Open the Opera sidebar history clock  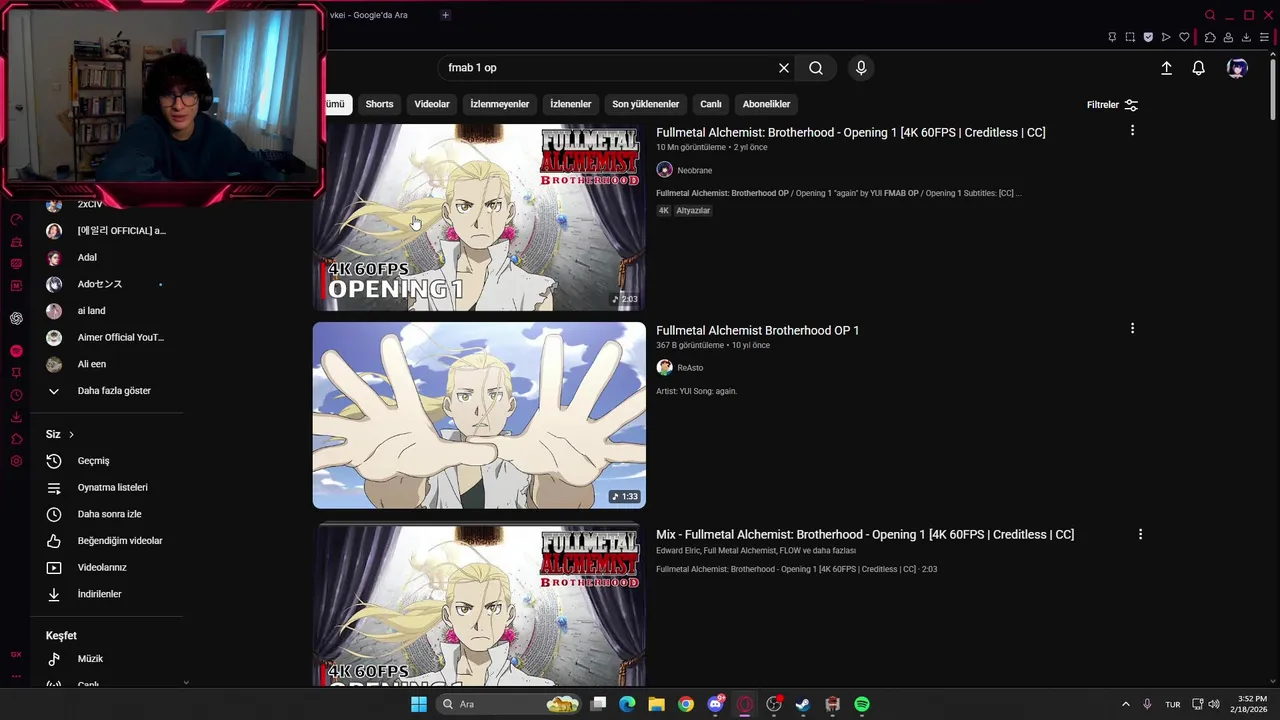coord(16,395)
